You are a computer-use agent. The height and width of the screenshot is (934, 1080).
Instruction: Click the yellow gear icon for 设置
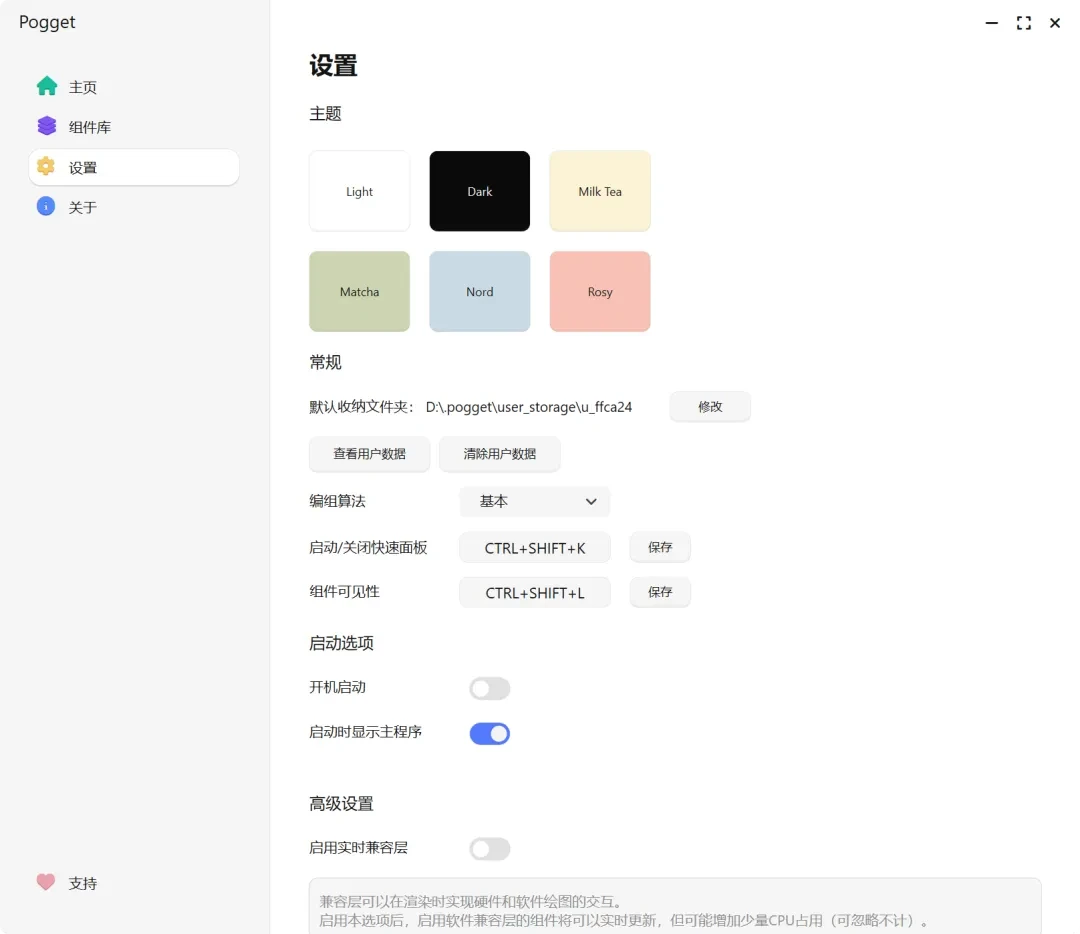click(x=46, y=166)
